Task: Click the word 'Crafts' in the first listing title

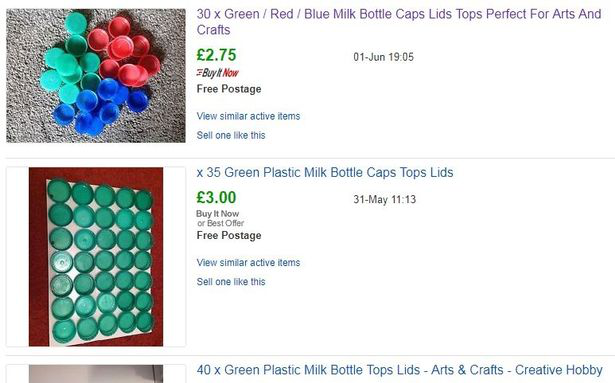Action: 213,30
